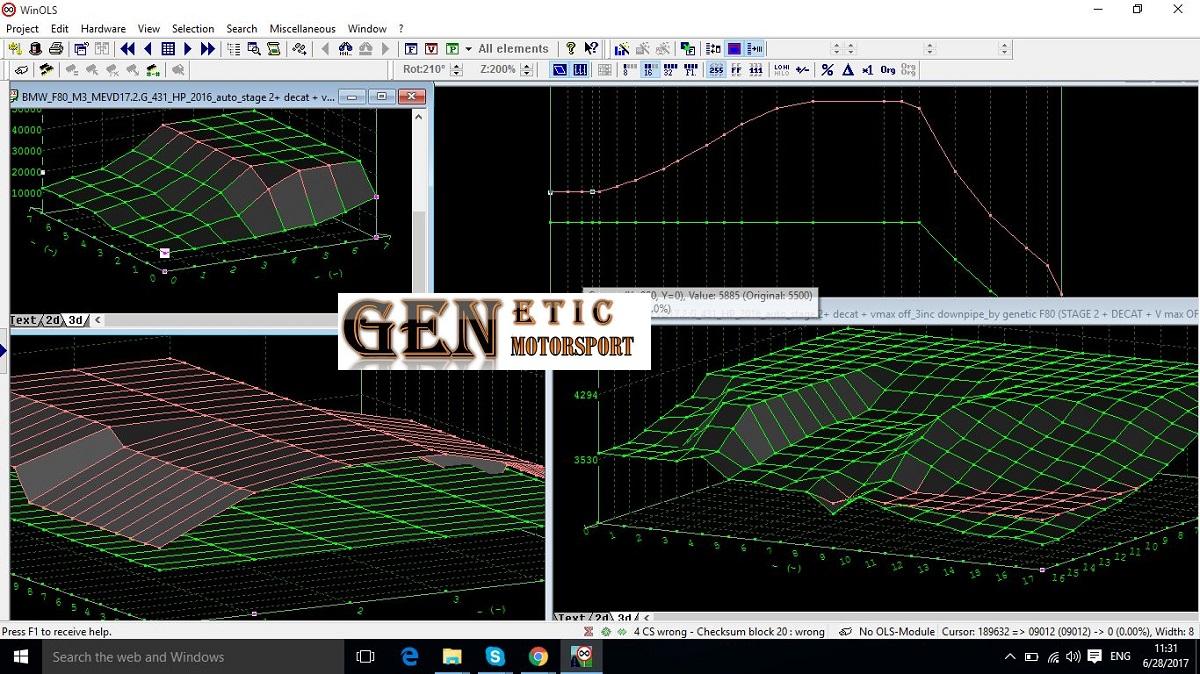The width and height of the screenshot is (1200, 674).
Task: Click the print icon in the toolbar
Action: coord(57,49)
